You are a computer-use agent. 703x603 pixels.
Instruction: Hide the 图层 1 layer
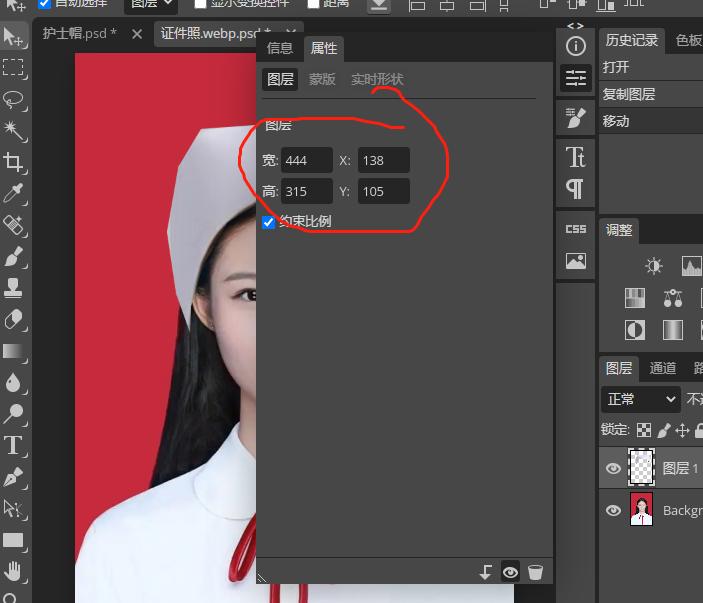(x=614, y=468)
